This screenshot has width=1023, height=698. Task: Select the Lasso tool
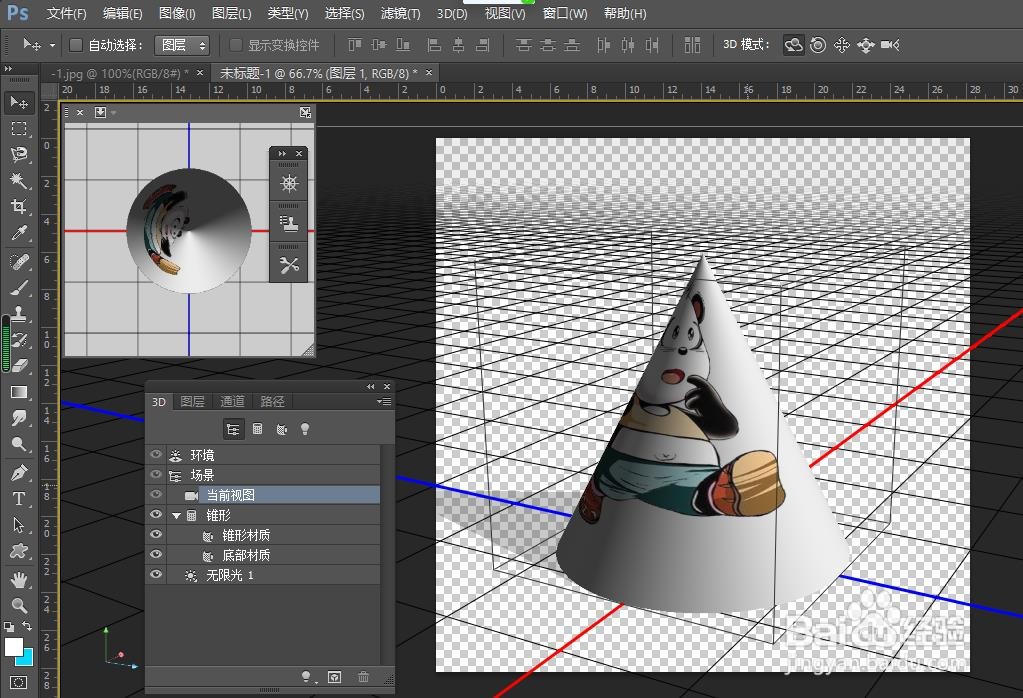[x=19, y=155]
